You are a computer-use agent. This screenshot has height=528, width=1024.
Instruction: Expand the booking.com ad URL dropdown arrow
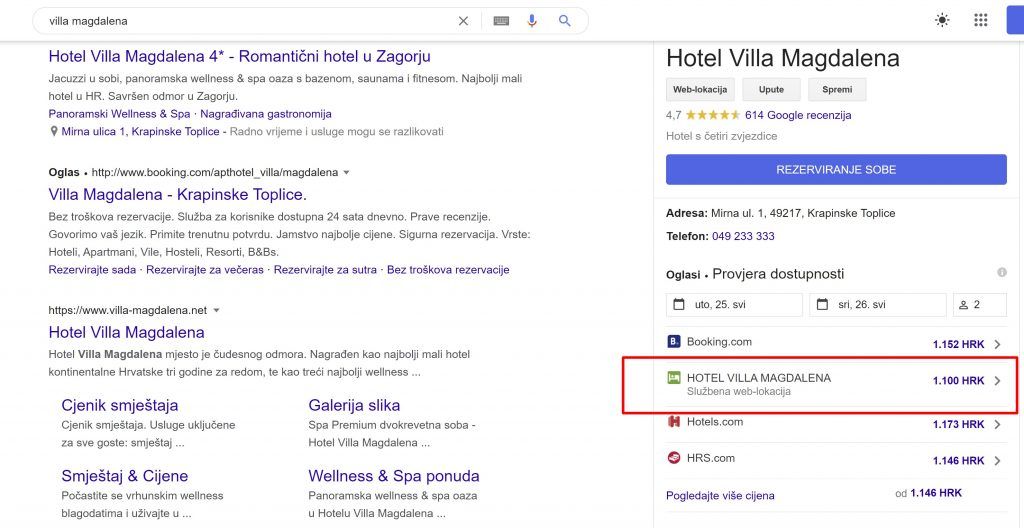[347, 173]
